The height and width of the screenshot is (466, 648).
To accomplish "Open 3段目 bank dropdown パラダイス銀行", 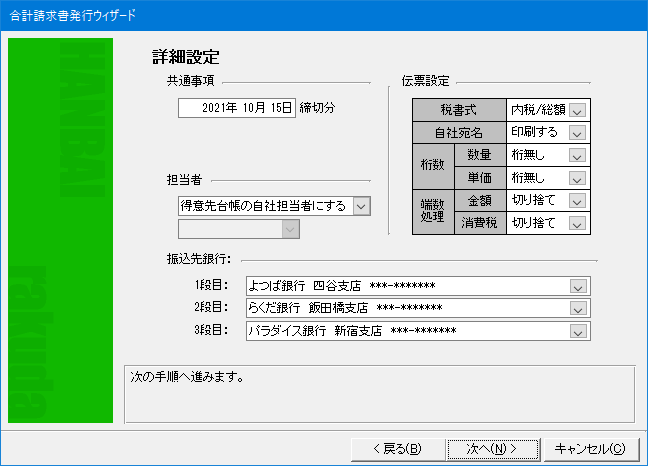I will coord(418,331).
